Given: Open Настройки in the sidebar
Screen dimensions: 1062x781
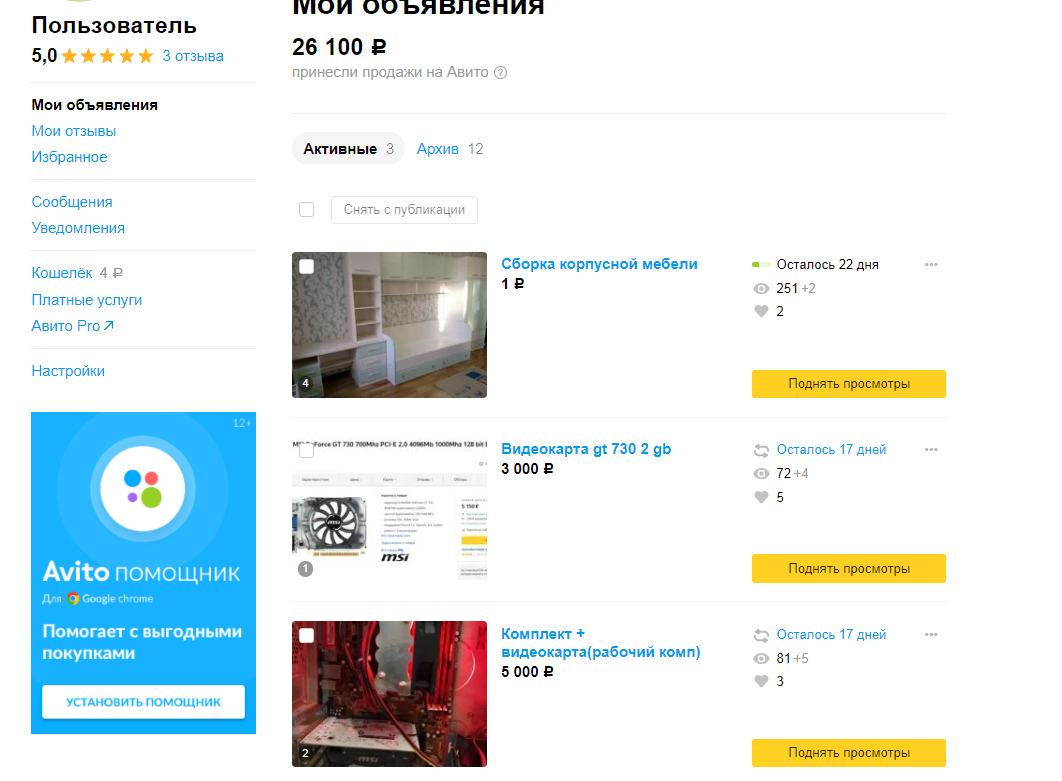Looking at the screenshot, I should pos(68,371).
